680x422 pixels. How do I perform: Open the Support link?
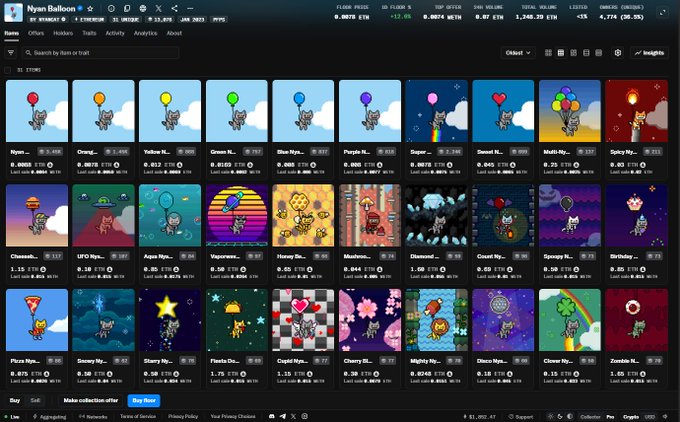(x=520, y=417)
